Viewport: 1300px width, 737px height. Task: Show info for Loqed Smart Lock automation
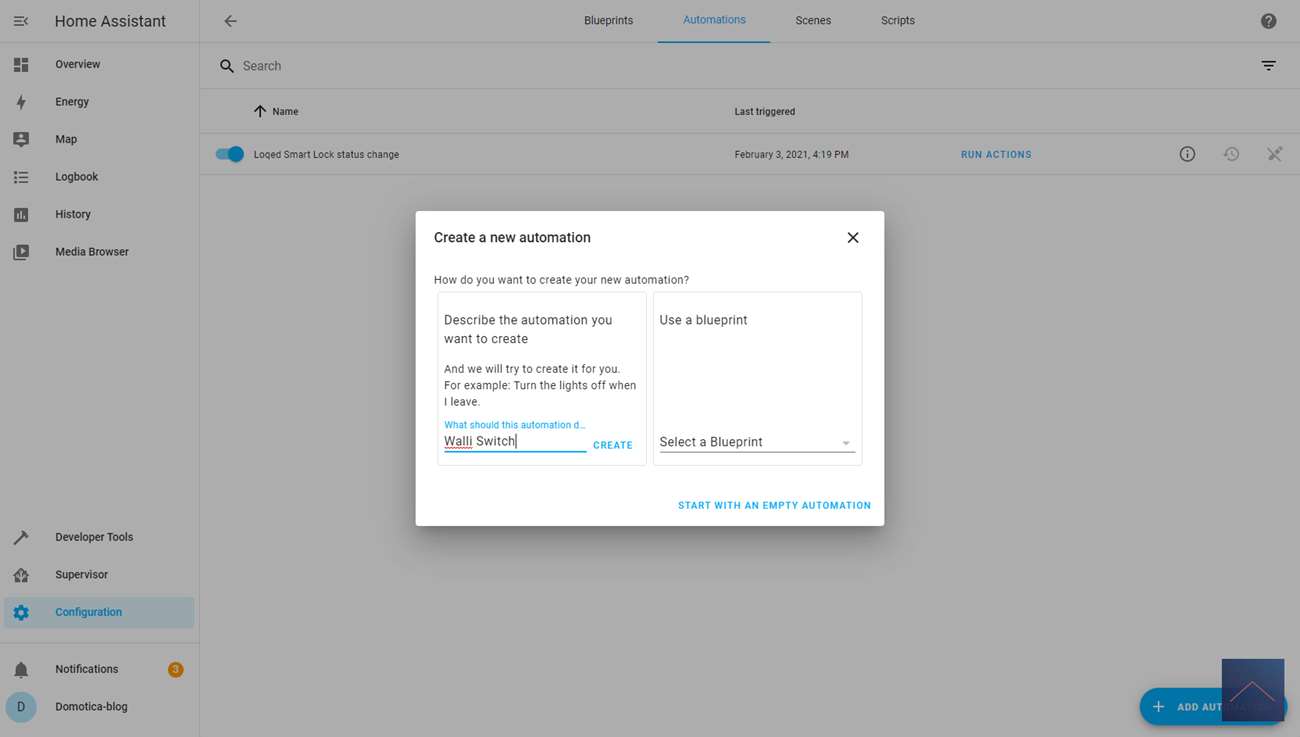1187,154
